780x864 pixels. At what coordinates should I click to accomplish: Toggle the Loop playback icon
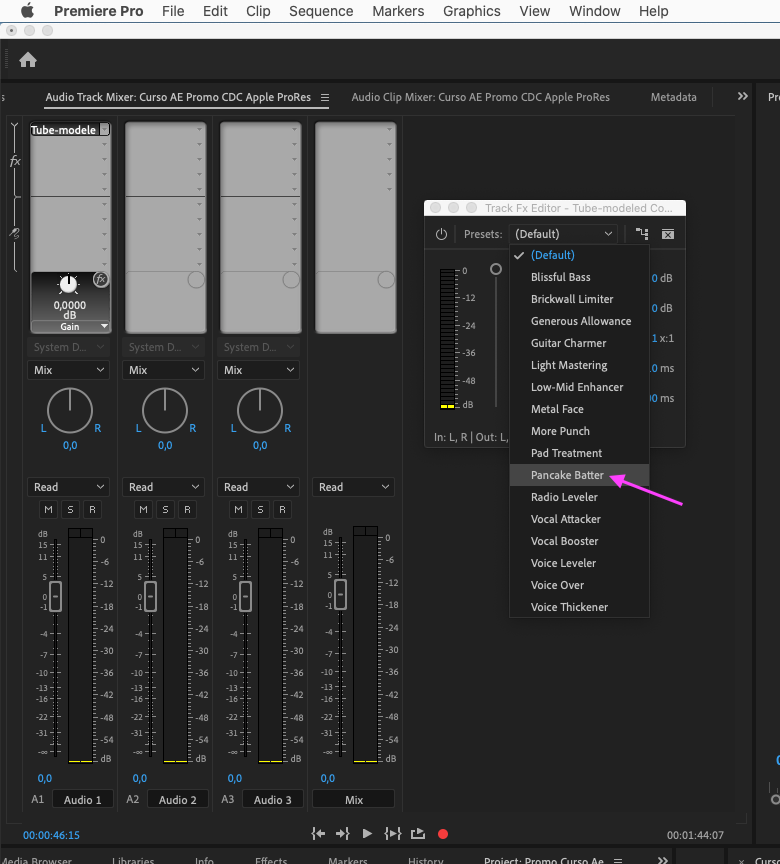(418, 834)
